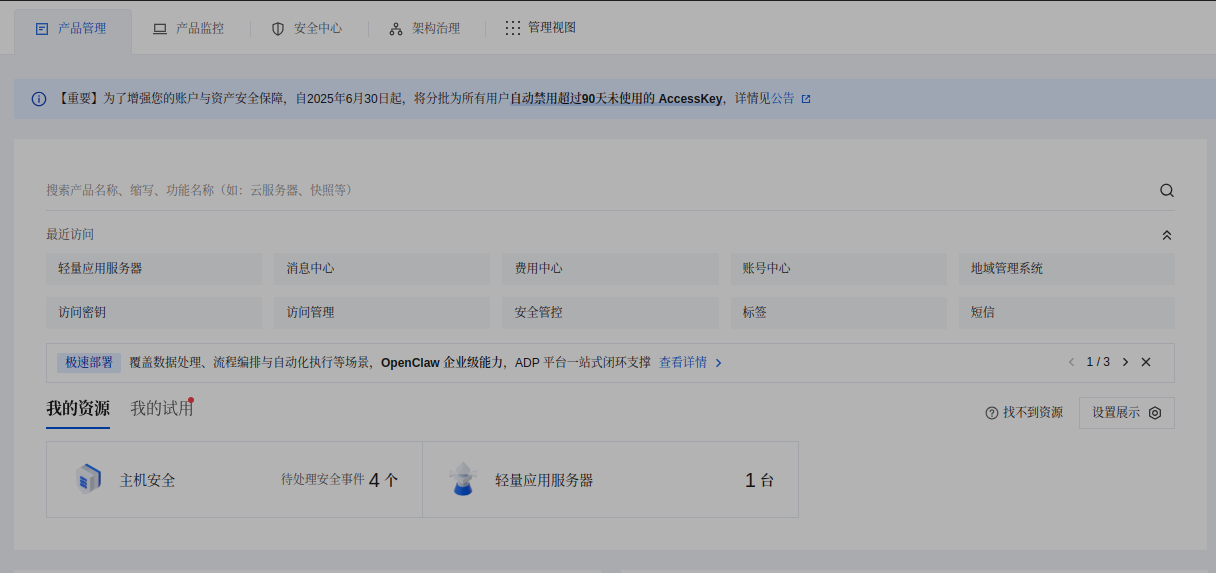
Task: Open 标签 recent shortcut
Action: click(x=838, y=313)
